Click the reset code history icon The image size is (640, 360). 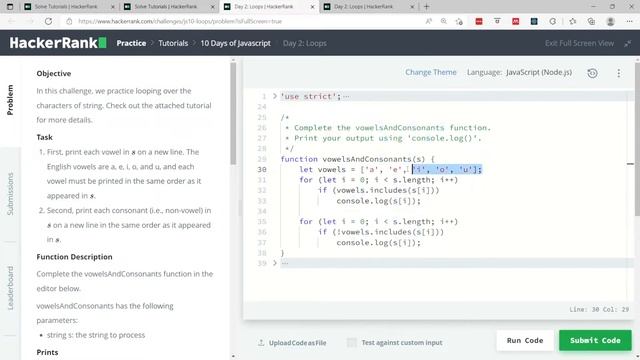tap(592, 73)
